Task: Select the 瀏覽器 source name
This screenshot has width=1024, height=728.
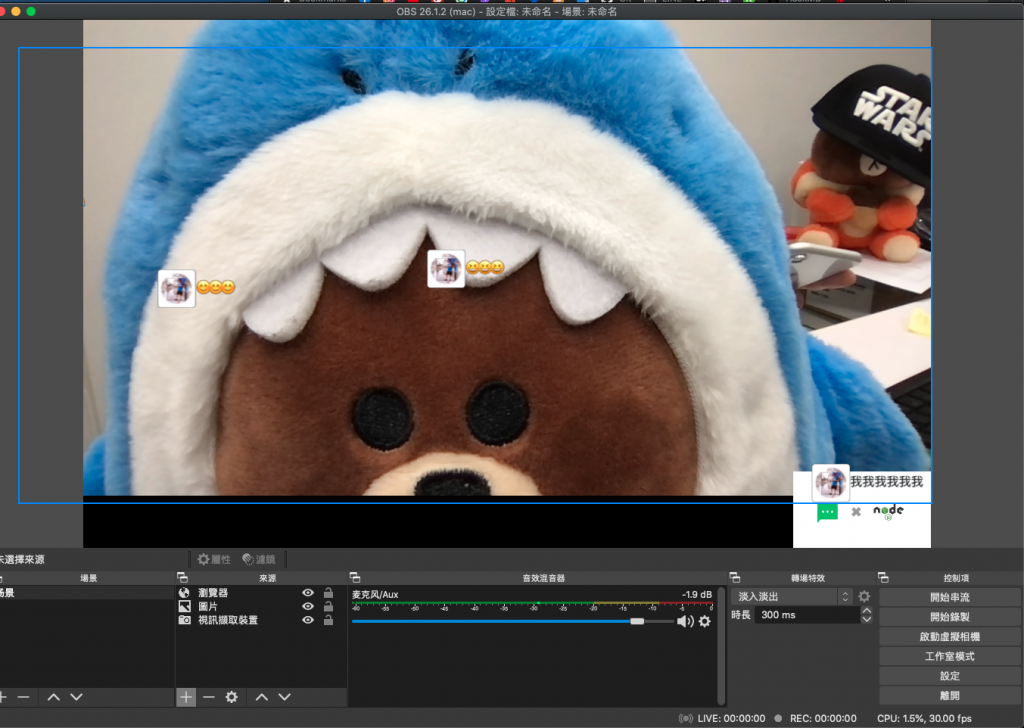Action: tap(213, 593)
